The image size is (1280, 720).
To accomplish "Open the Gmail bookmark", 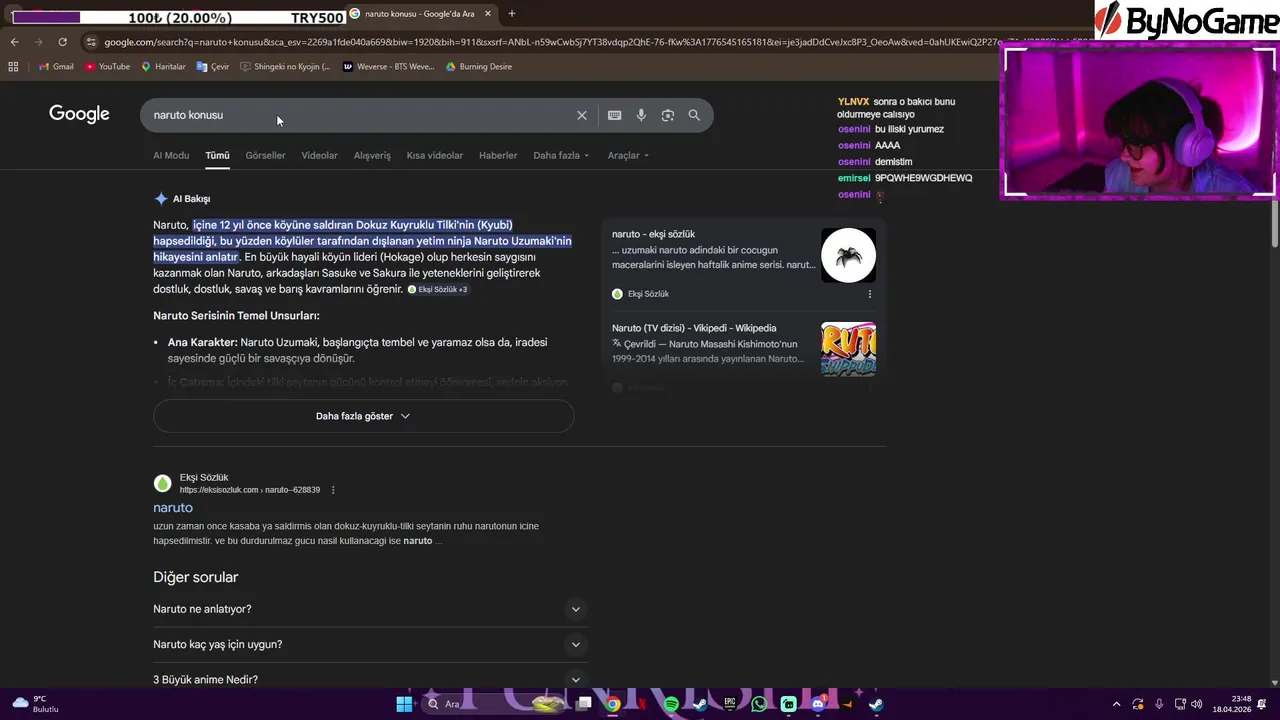I will click(x=56, y=66).
